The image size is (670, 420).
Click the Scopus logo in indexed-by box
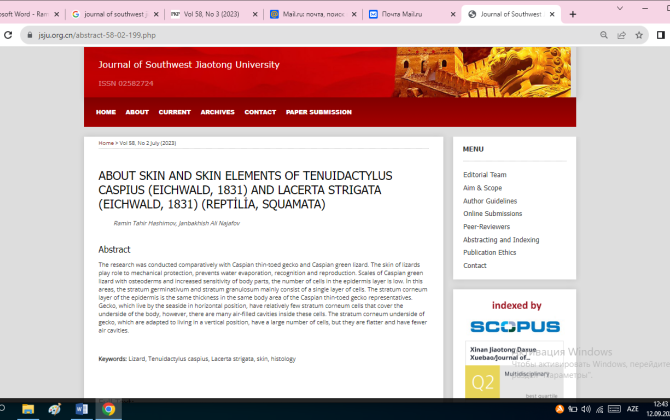tap(514, 326)
